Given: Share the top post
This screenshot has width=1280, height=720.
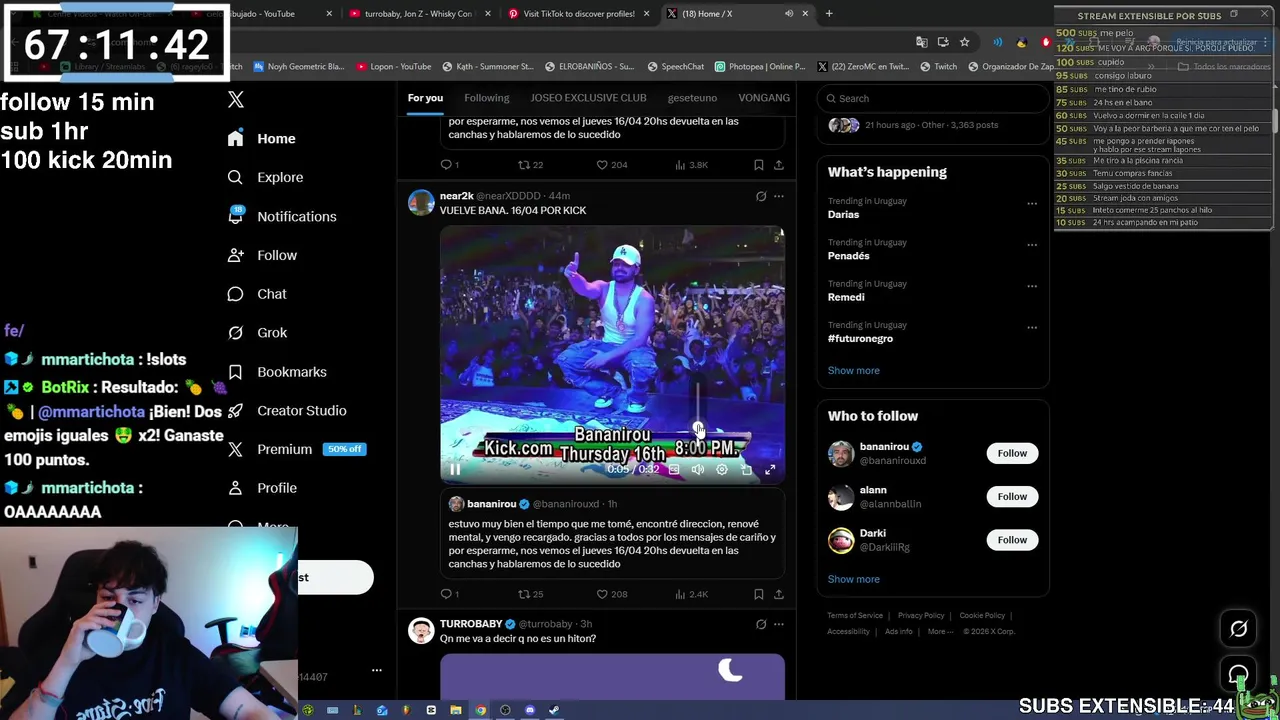Looking at the screenshot, I should 779,165.
